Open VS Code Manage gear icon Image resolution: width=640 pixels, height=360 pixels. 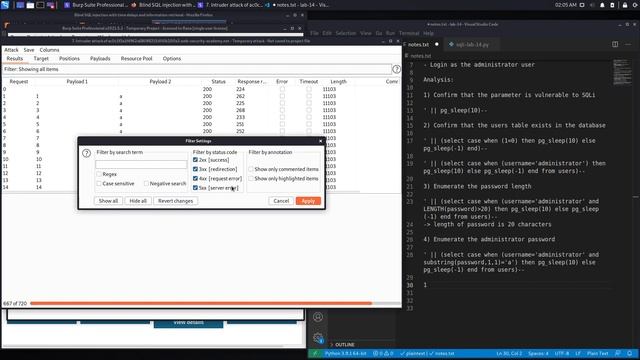click(318, 338)
